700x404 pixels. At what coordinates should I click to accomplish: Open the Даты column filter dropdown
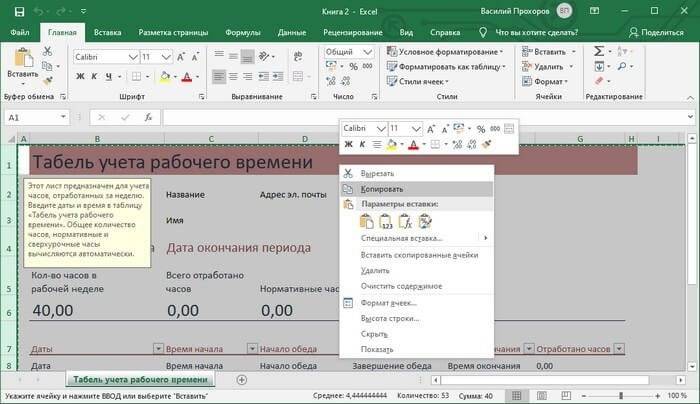point(157,348)
